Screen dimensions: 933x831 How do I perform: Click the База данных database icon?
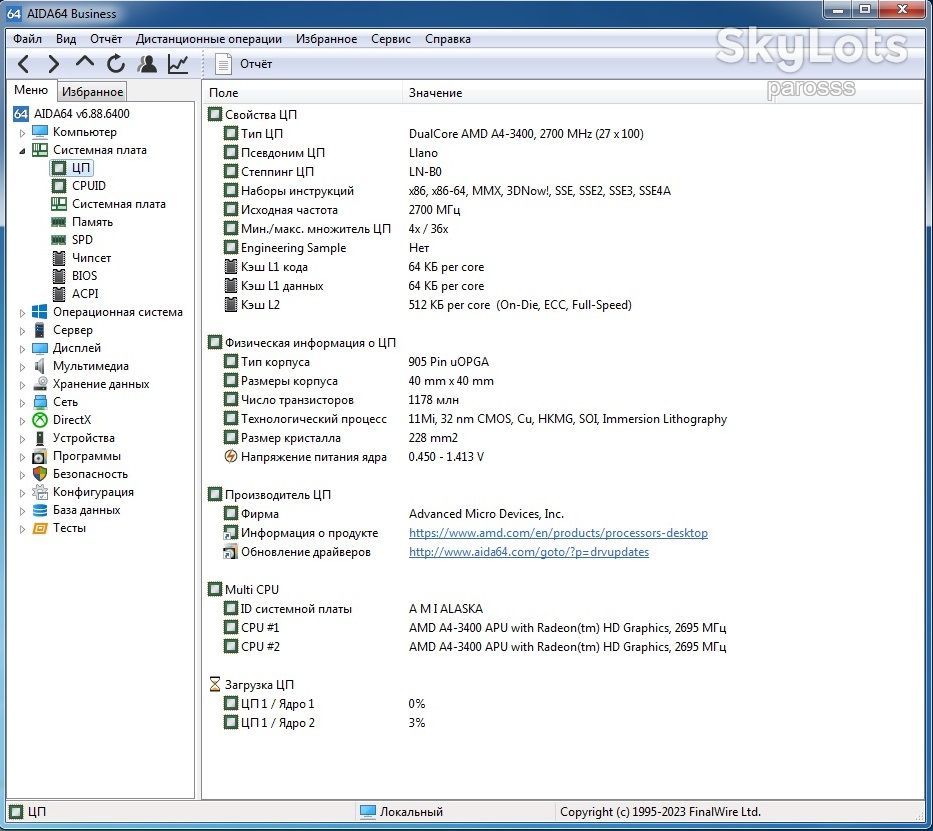click(x=40, y=510)
